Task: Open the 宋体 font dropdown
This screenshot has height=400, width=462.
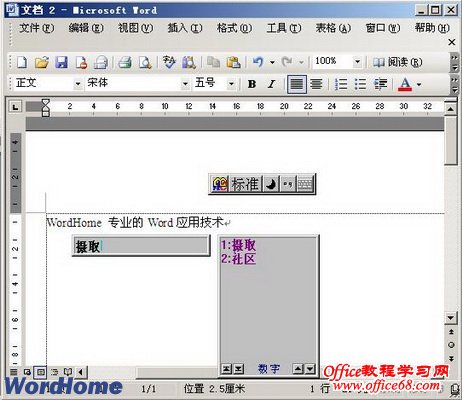Action: click(x=185, y=84)
